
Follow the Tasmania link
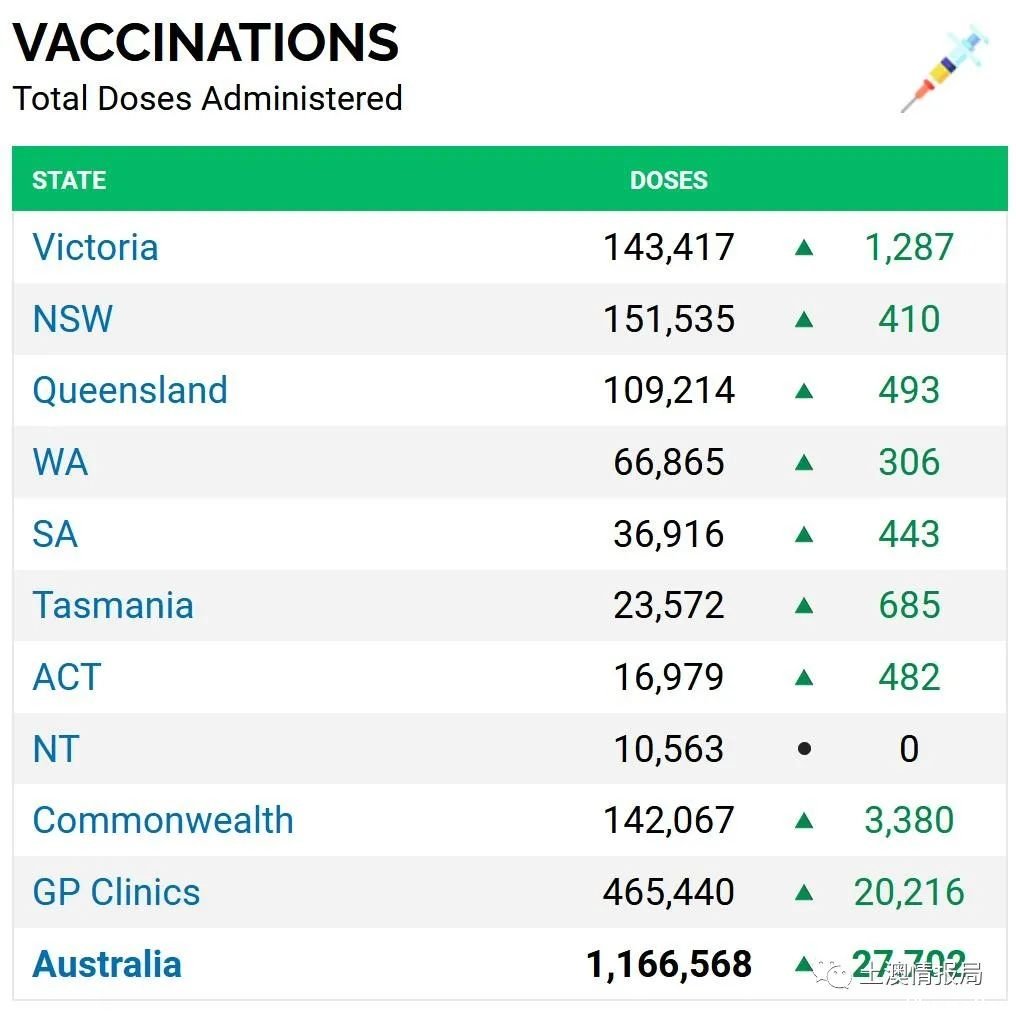pyautogui.click(x=113, y=606)
